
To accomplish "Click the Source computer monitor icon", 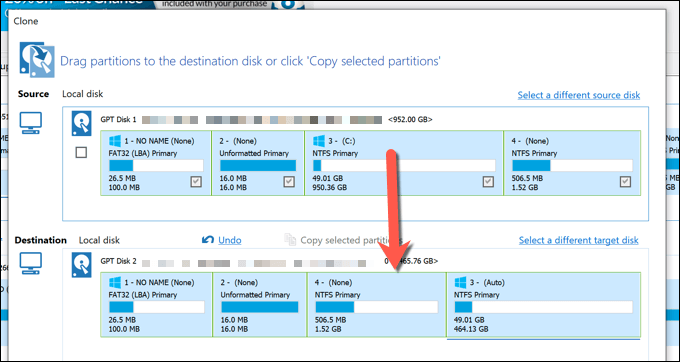I will click(31, 123).
